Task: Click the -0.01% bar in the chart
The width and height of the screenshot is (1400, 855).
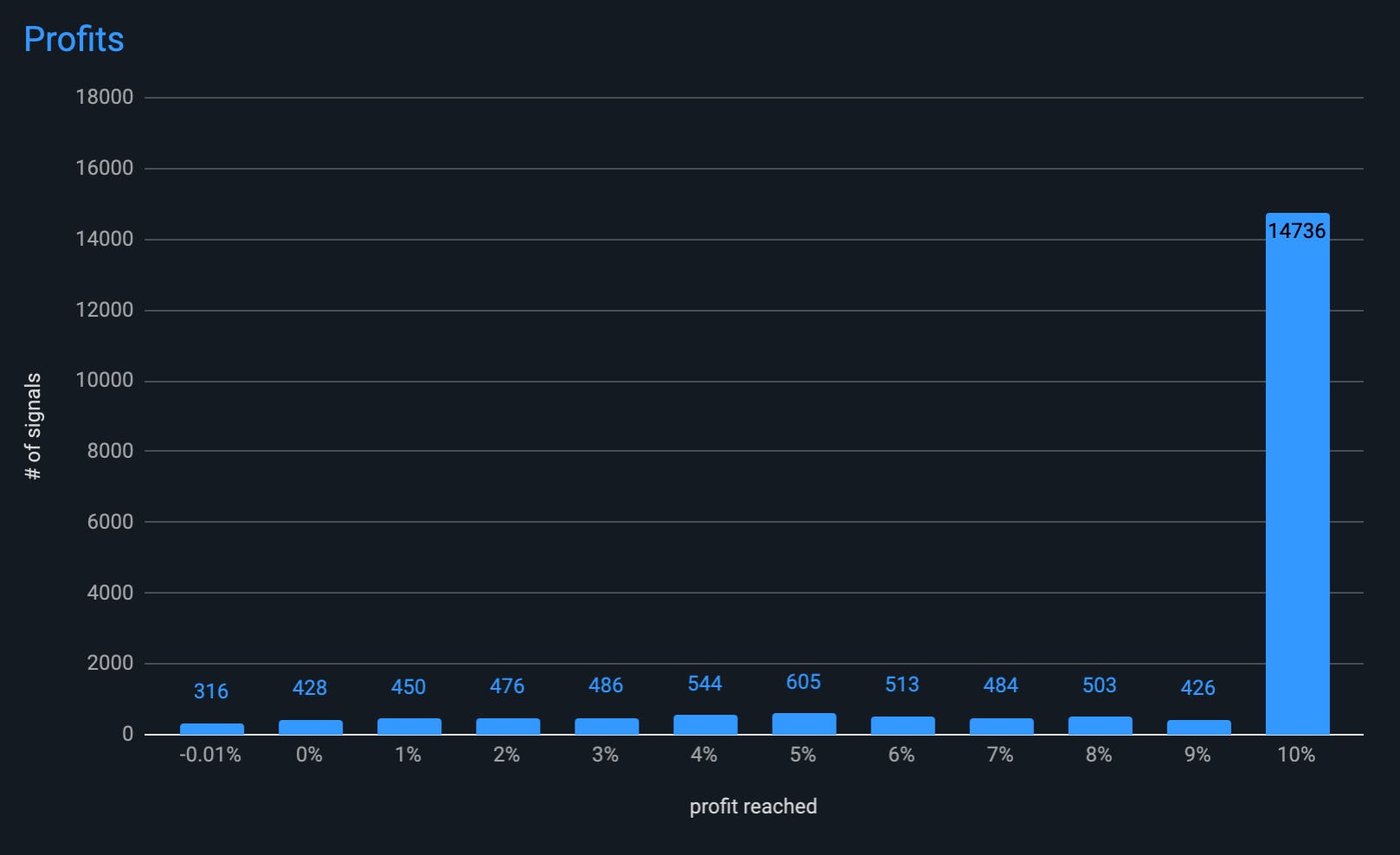Action: click(x=212, y=729)
